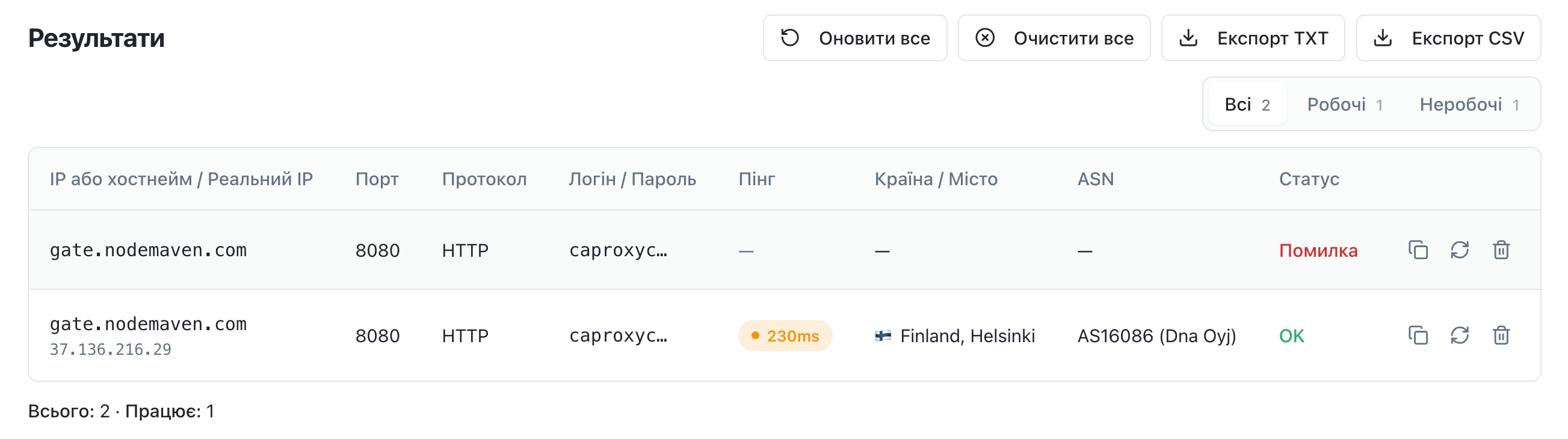Click the red Помилка status text
1568x439 pixels.
pyautogui.click(x=1318, y=251)
